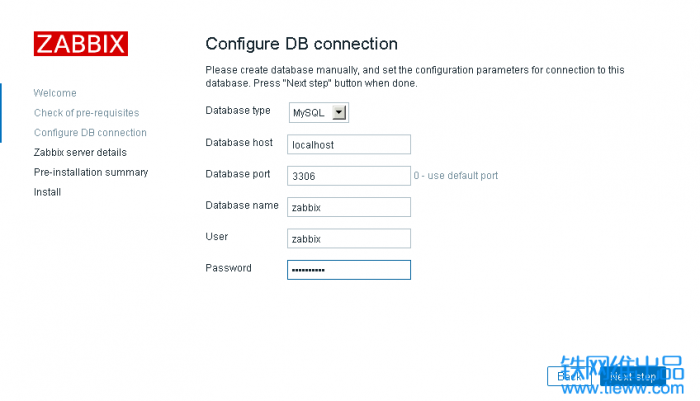Go back with the Back button
700x401 pixels.
pos(570,376)
